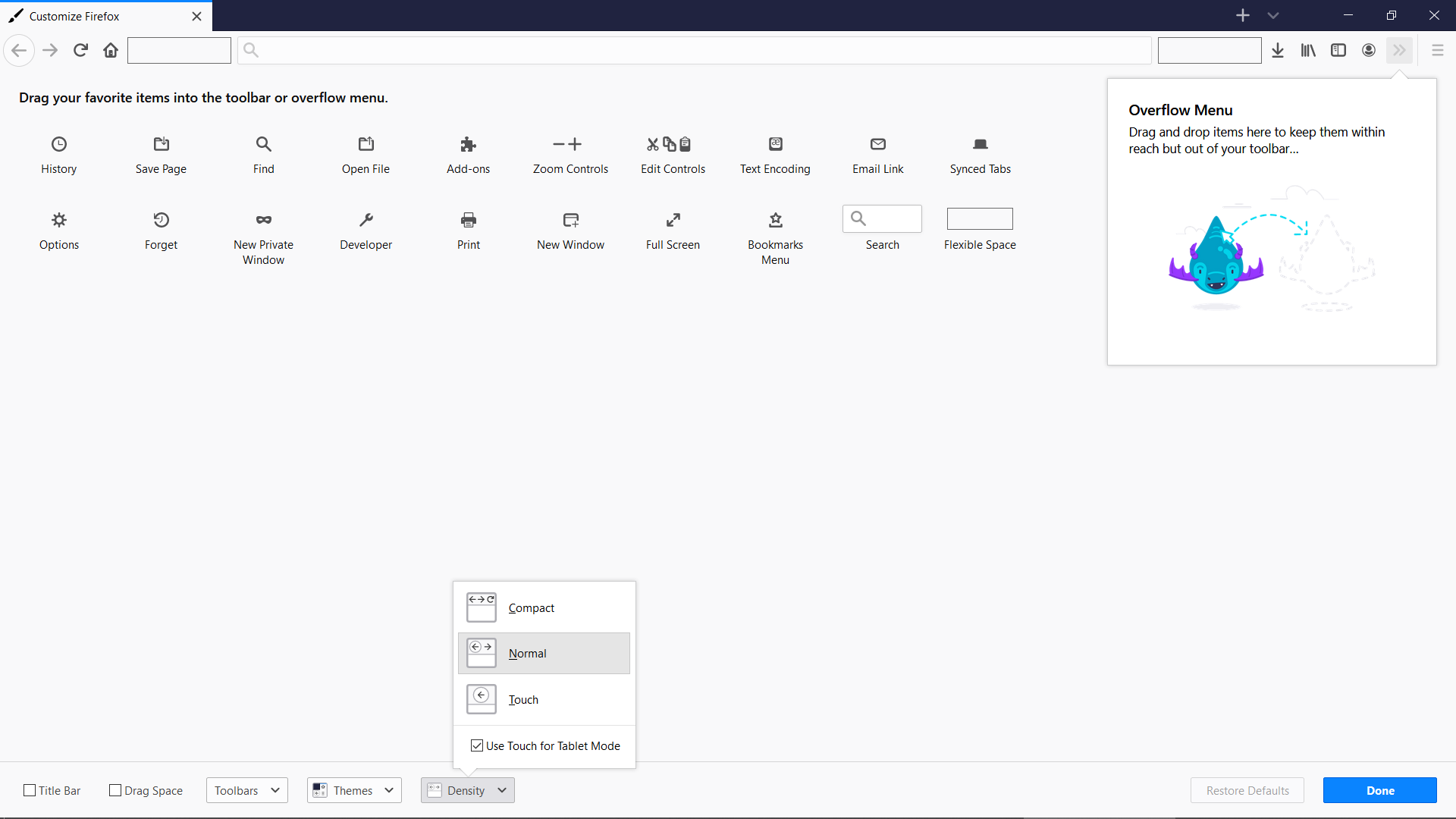The width and height of the screenshot is (1456, 819).
Task: Uncheck Use Touch for Tablet Mode
Action: (x=477, y=745)
